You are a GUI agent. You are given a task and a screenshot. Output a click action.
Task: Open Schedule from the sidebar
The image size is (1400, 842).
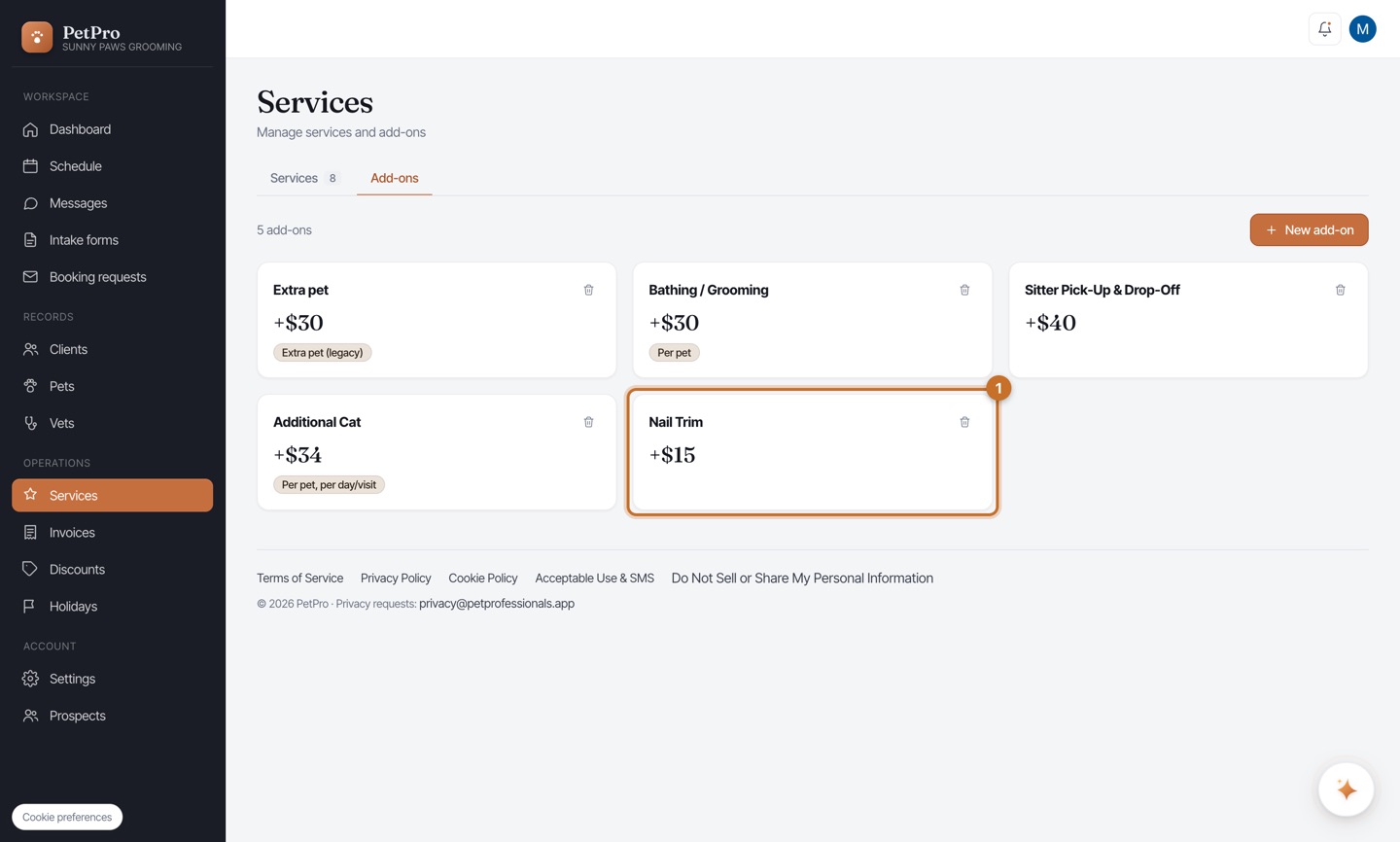(x=112, y=166)
